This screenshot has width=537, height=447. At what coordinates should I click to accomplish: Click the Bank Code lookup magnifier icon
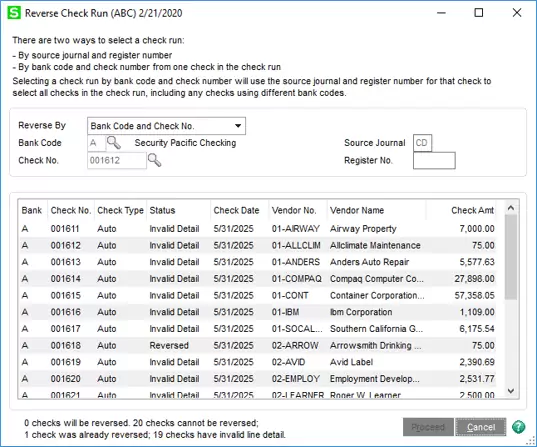click(114, 143)
